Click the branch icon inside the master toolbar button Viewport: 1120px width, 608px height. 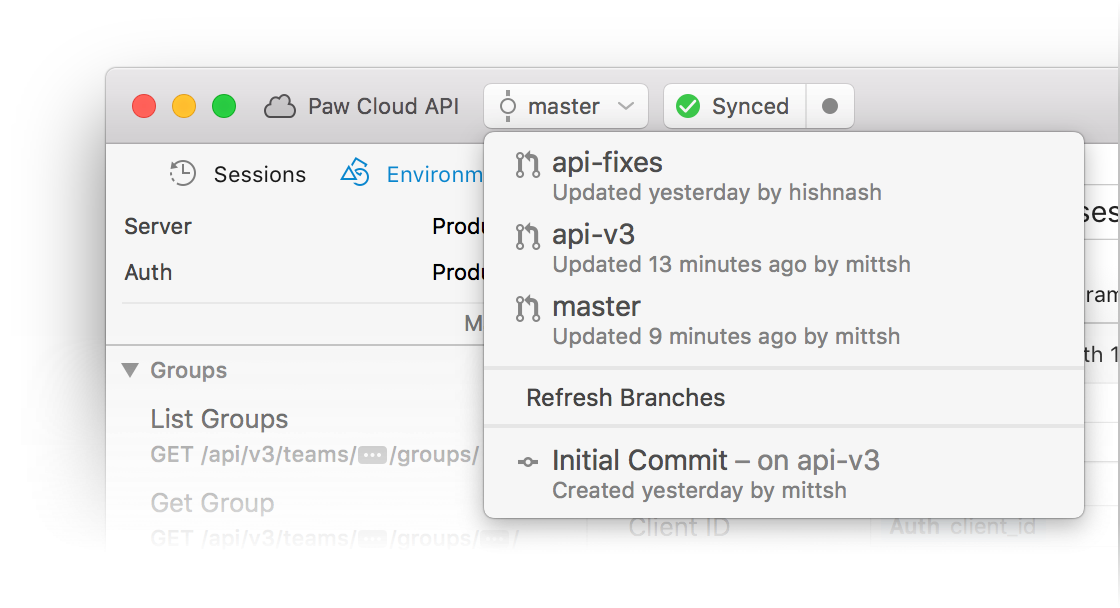(507, 105)
